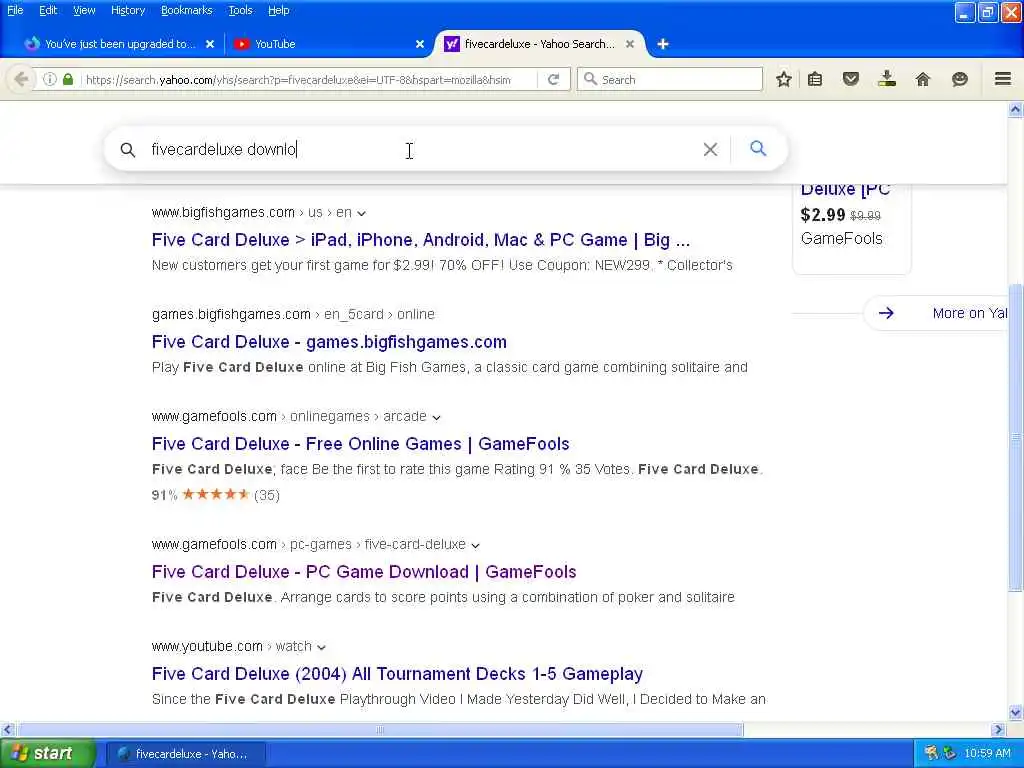Open the View menu
Screen dimensions: 1024x768
coord(84,10)
